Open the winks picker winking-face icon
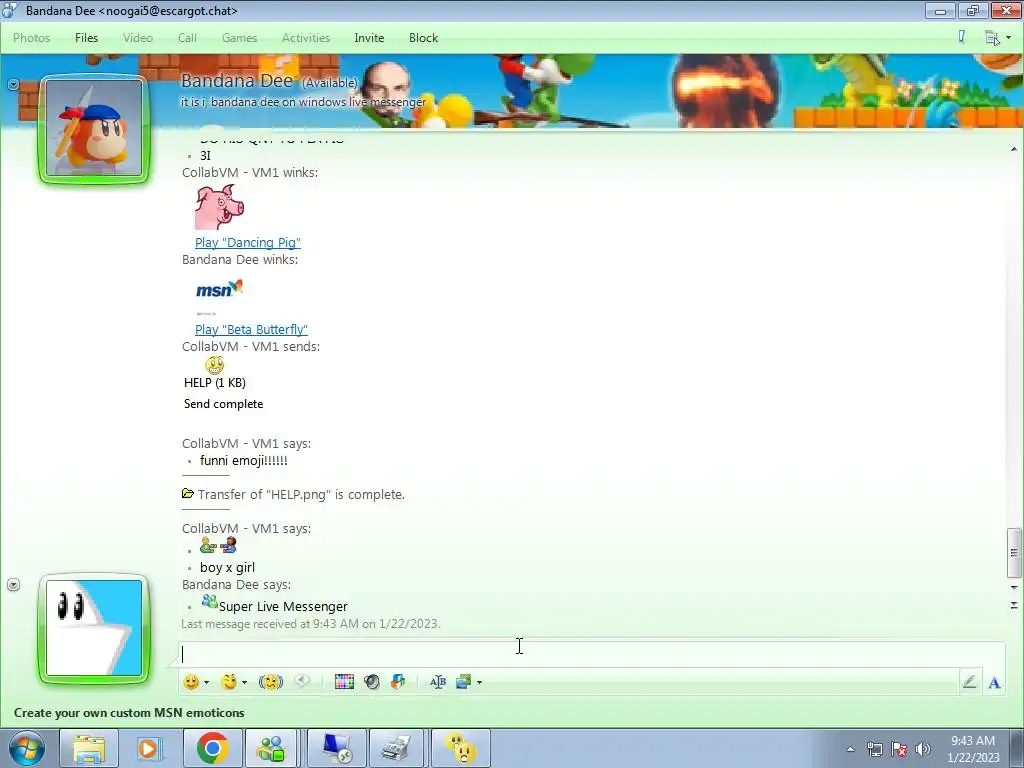 [x=229, y=682]
